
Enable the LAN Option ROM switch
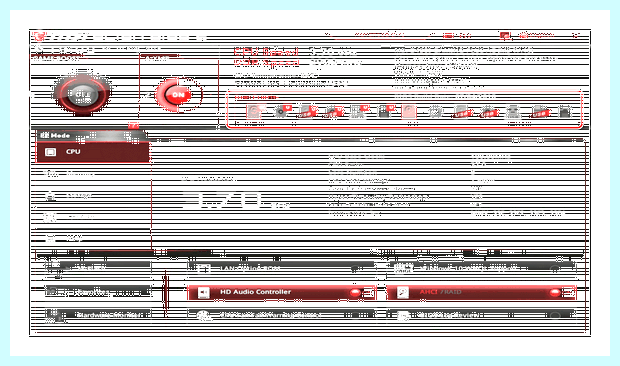point(355,269)
